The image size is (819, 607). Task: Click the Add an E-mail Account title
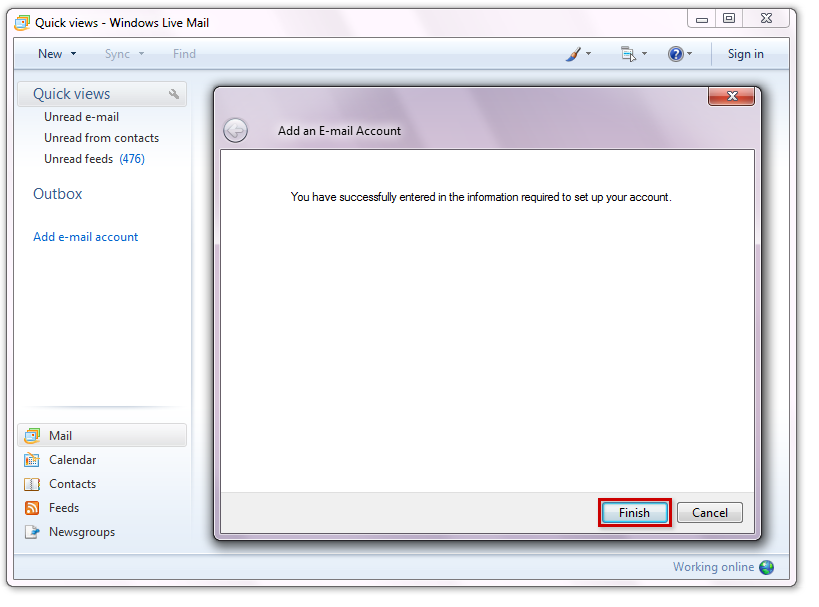click(340, 131)
